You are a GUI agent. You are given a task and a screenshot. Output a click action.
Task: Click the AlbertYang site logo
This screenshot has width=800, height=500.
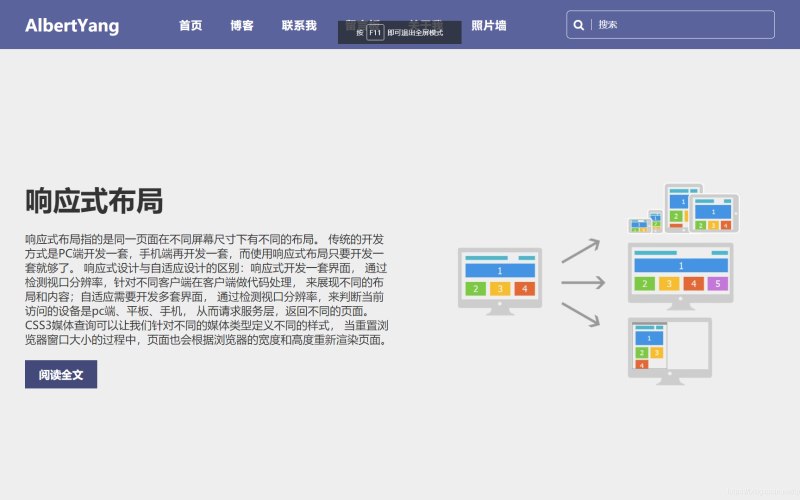[72, 26]
